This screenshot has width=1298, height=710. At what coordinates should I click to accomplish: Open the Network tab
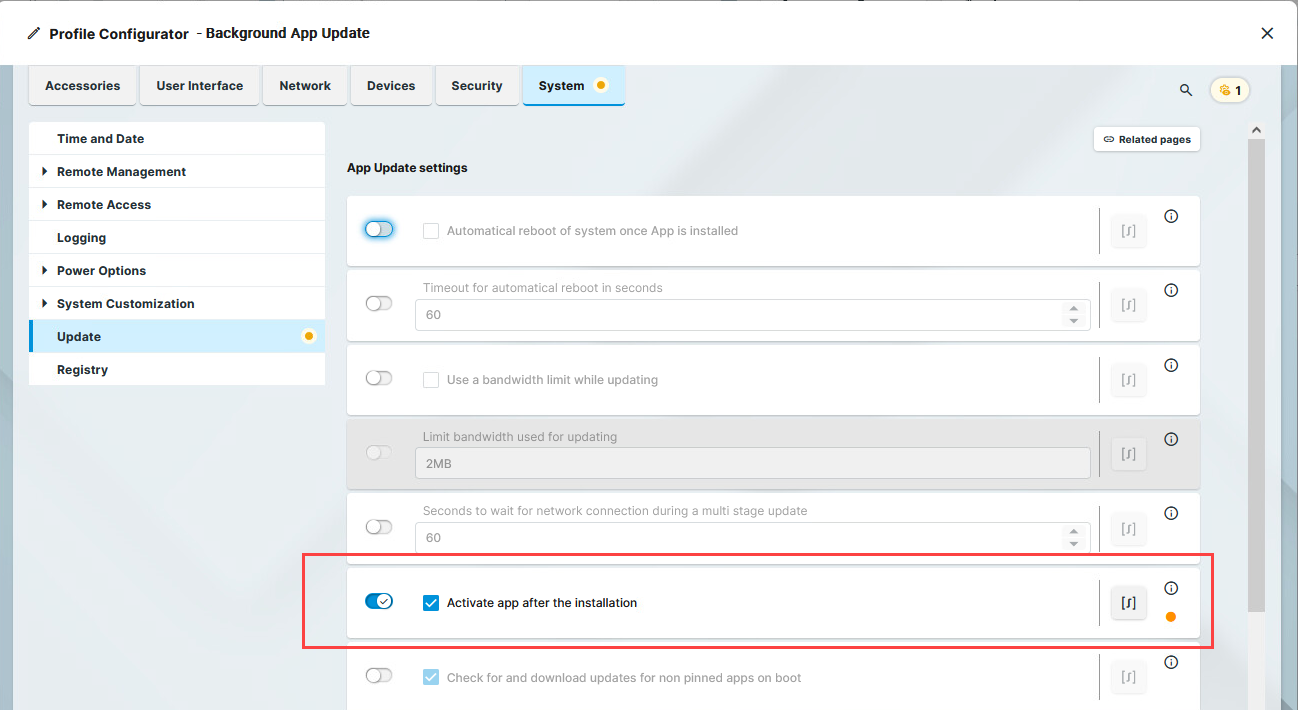305,86
